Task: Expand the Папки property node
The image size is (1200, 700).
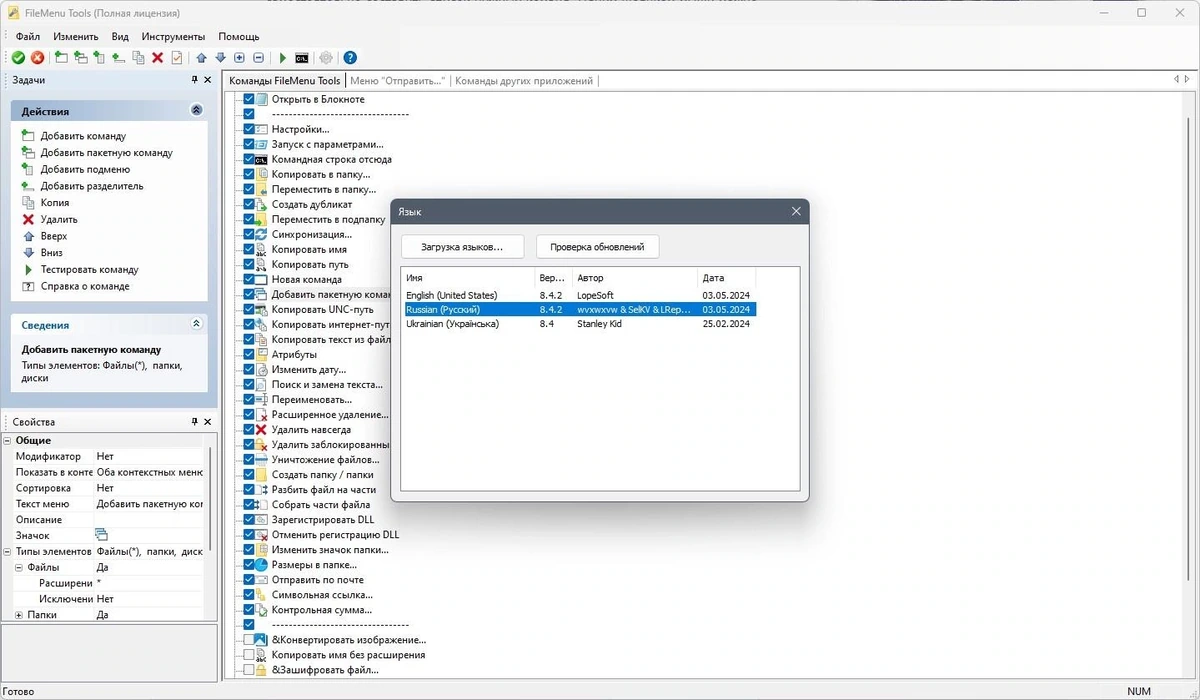Action: click(x=19, y=615)
